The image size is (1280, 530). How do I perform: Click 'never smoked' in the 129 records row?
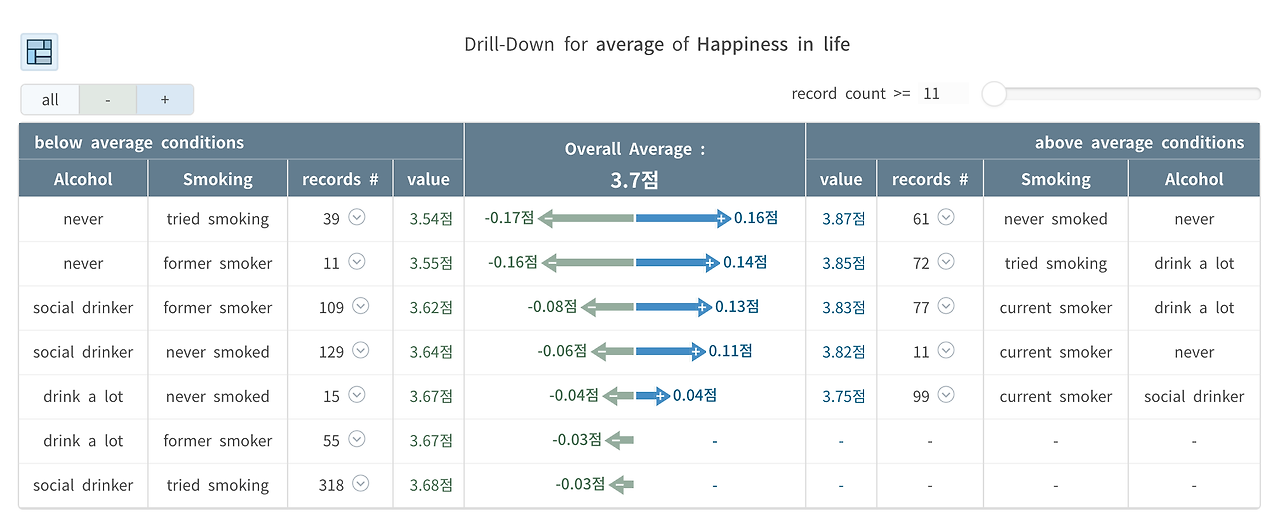point(218,352)
